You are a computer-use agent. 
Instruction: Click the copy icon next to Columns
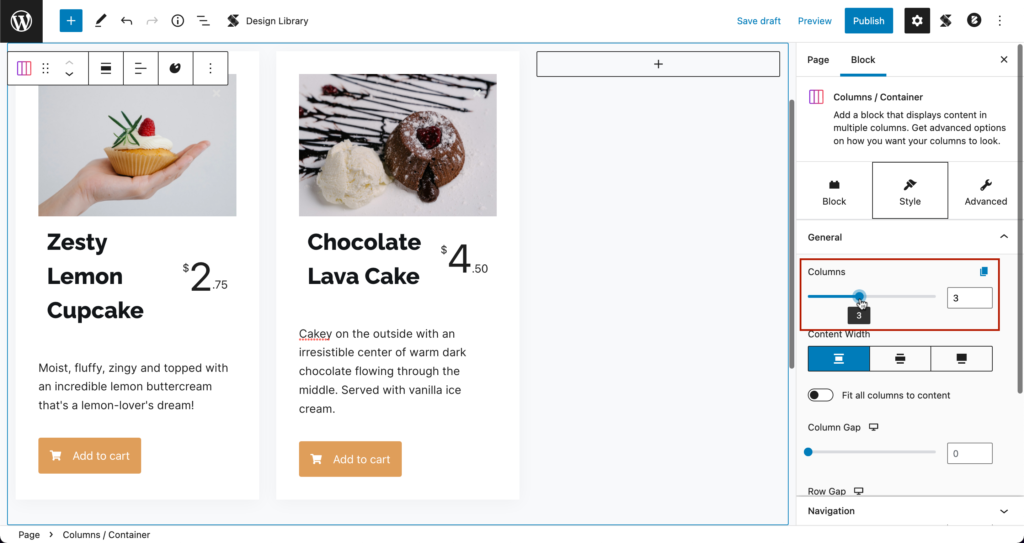pyautogui.click(x=984, y=272)
